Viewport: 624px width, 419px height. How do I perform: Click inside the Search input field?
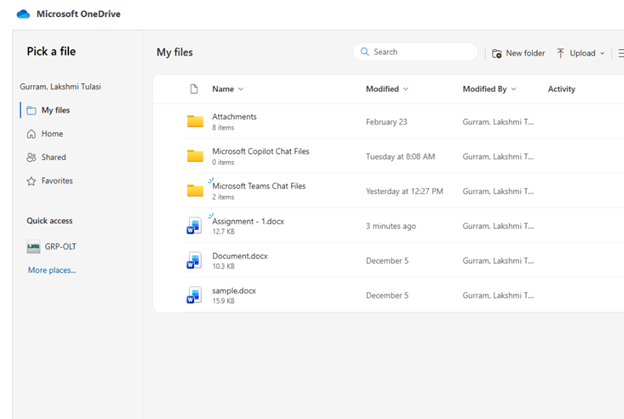point(415,52)
